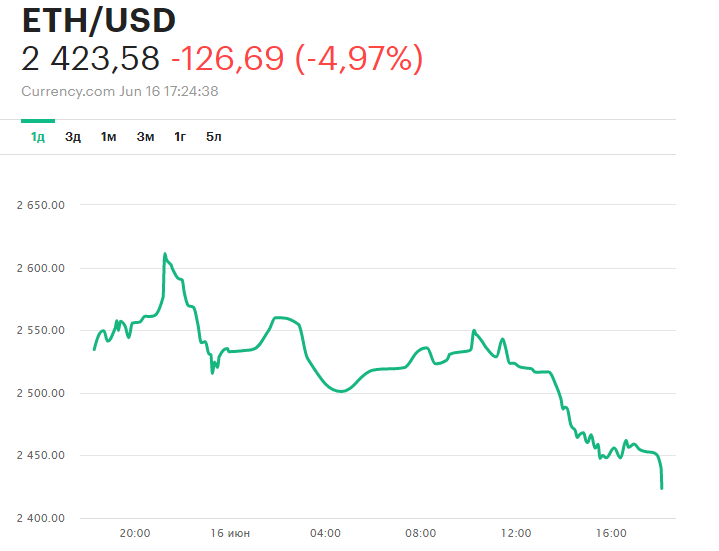Click the 2 400.00 y-axis label
This screenshot has height=551, width=719.
point(41,518)
